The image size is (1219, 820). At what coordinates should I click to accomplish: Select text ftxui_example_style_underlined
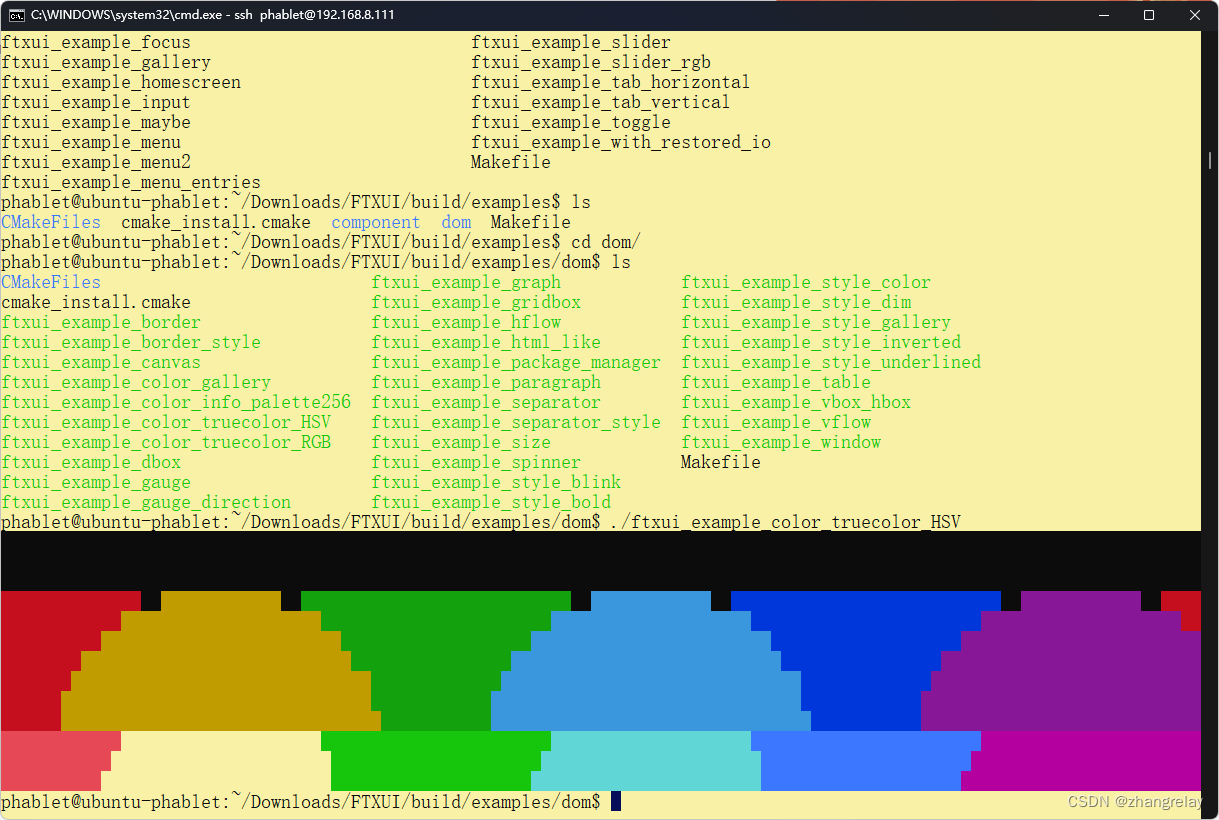tap(831, 362)
